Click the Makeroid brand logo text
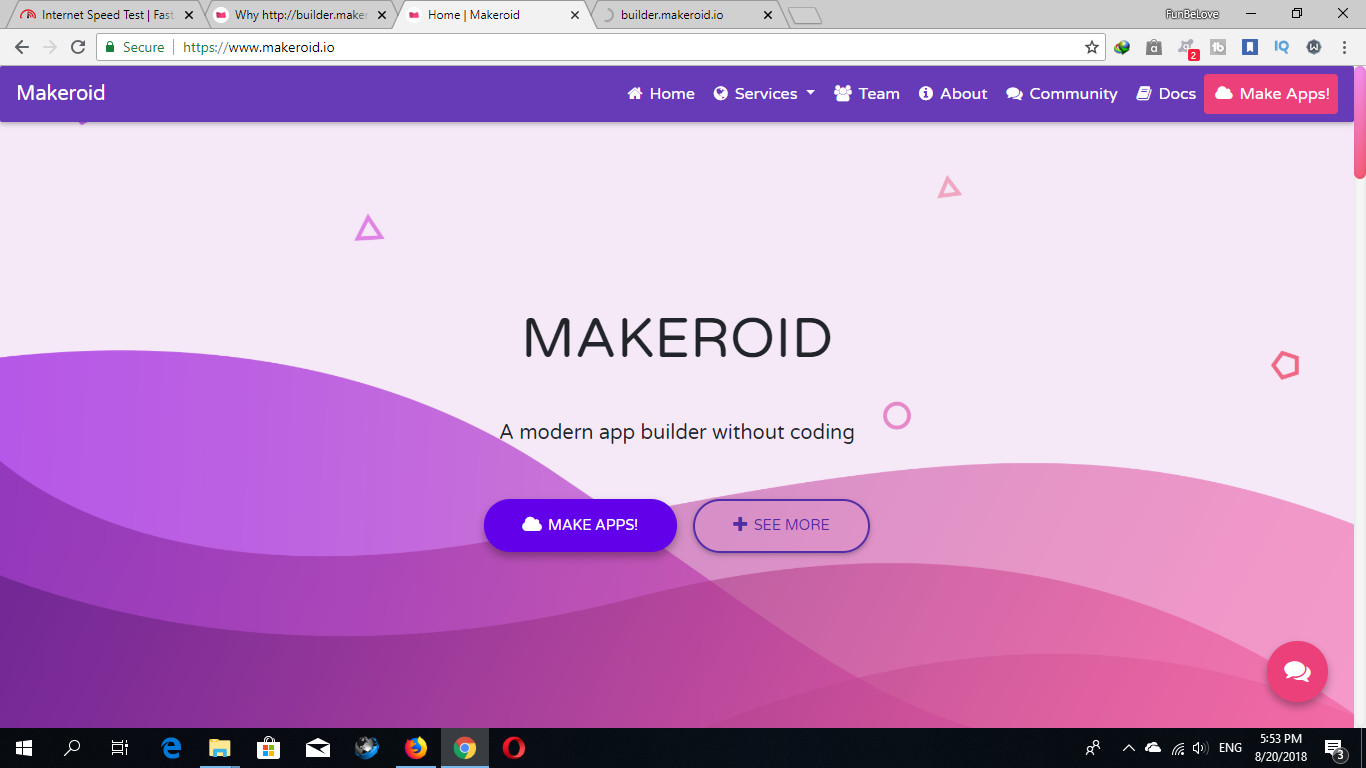 click(61, 93)
